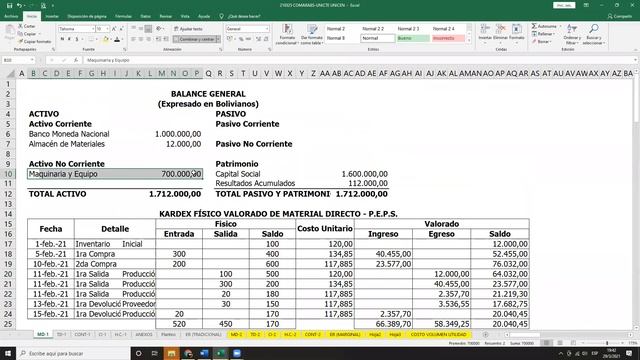This screenshot has width=640, height=360.
Task: Click the Copiar icon
Action: [20, 34]
